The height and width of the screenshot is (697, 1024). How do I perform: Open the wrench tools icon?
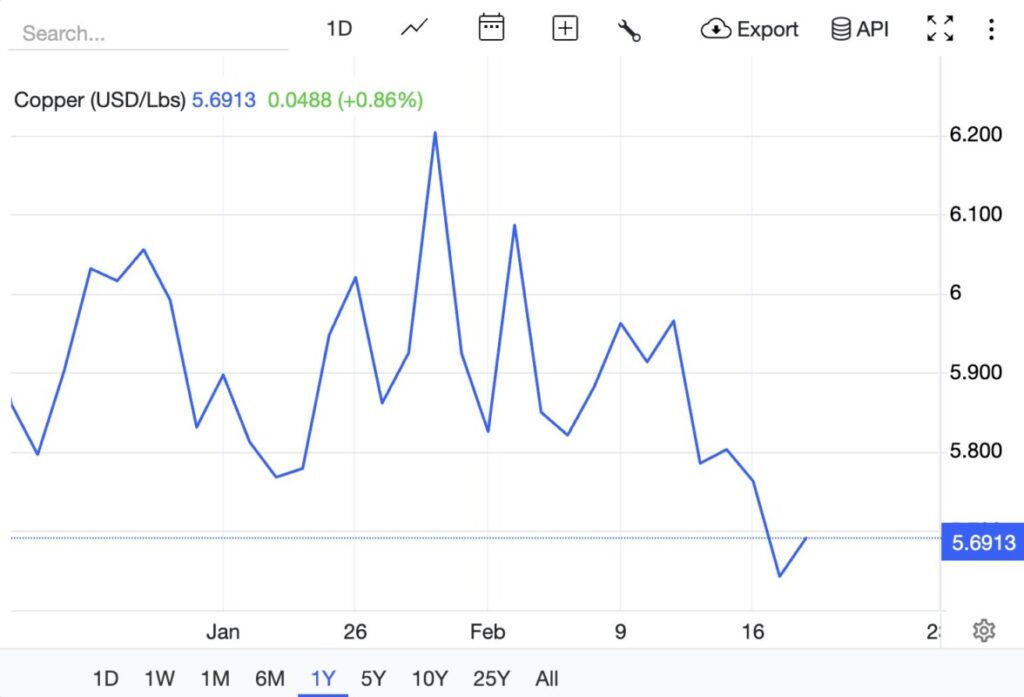(x=629, y=30)
